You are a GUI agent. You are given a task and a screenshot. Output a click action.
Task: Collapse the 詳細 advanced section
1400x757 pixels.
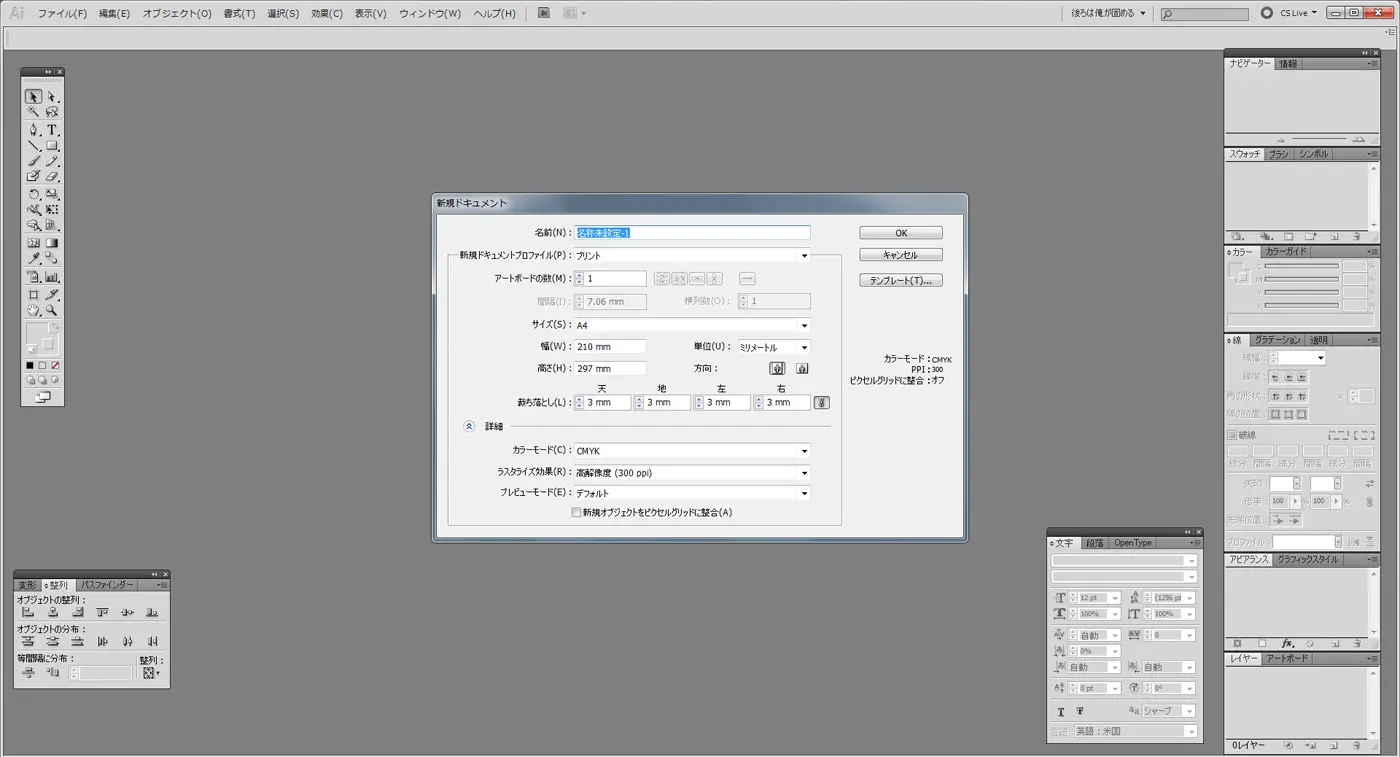(469, 426)
